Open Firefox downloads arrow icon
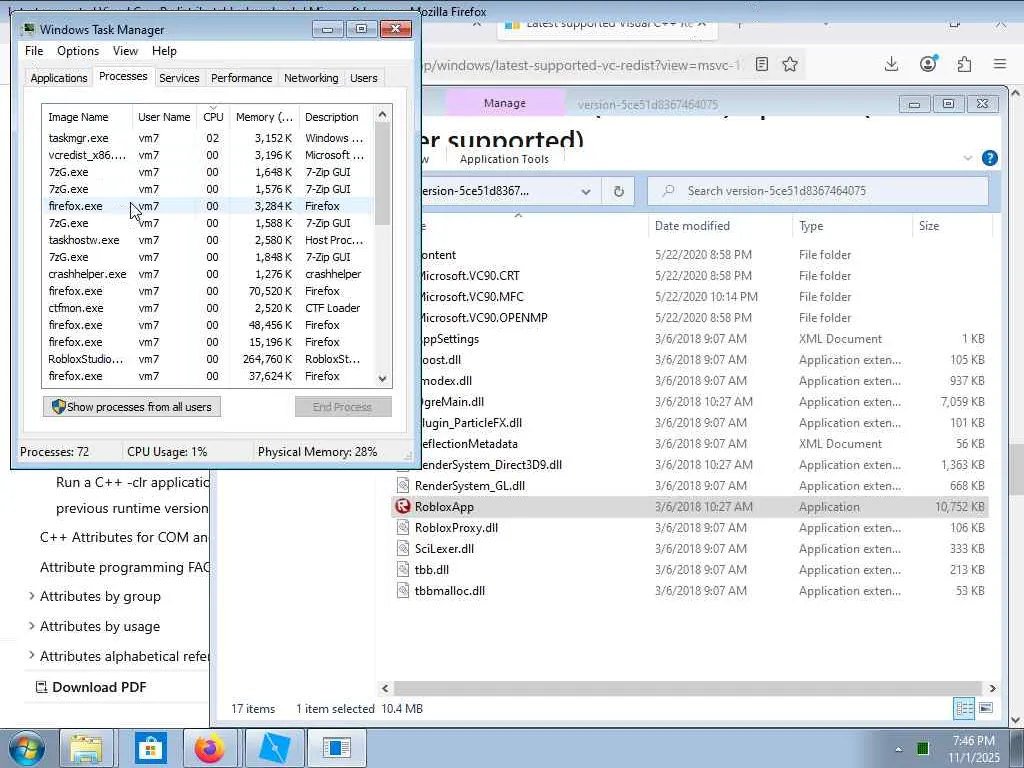 point(891,64)
